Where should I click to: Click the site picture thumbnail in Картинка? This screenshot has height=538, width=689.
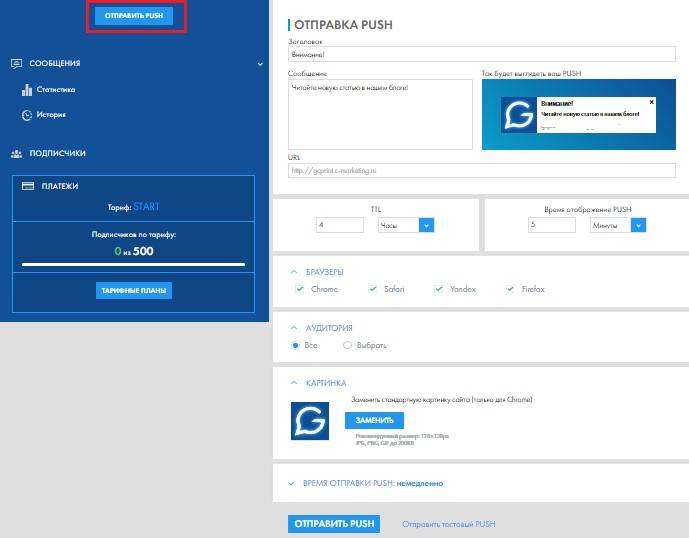(x=310, y=421)
